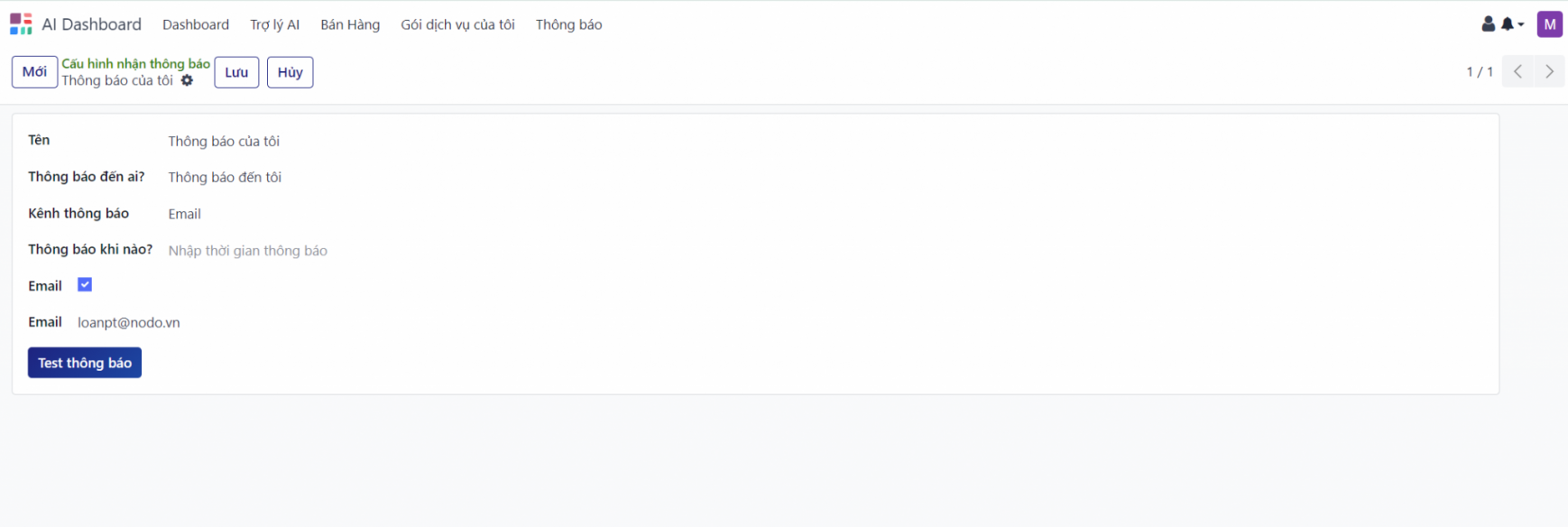Open the Trợ lý AI menu
The width and height of the screenshot is (1568, 527).
pos(274,24)
